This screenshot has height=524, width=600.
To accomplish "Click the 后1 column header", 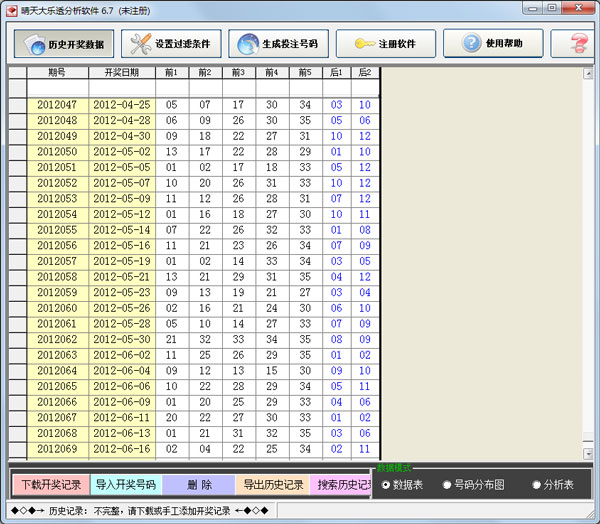I will coord(336,73).
